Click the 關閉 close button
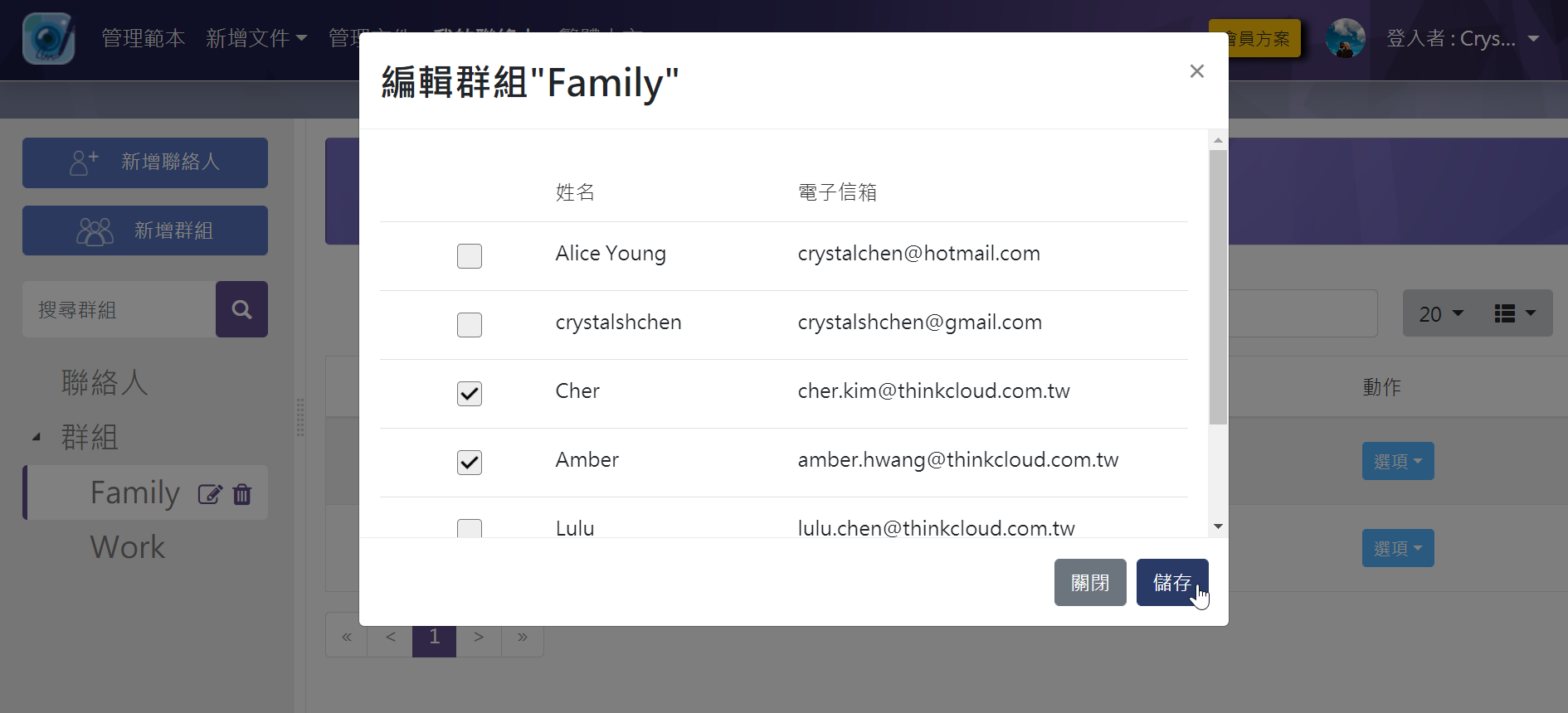Screen dimensions: 1568x713 click(1090, 583)
